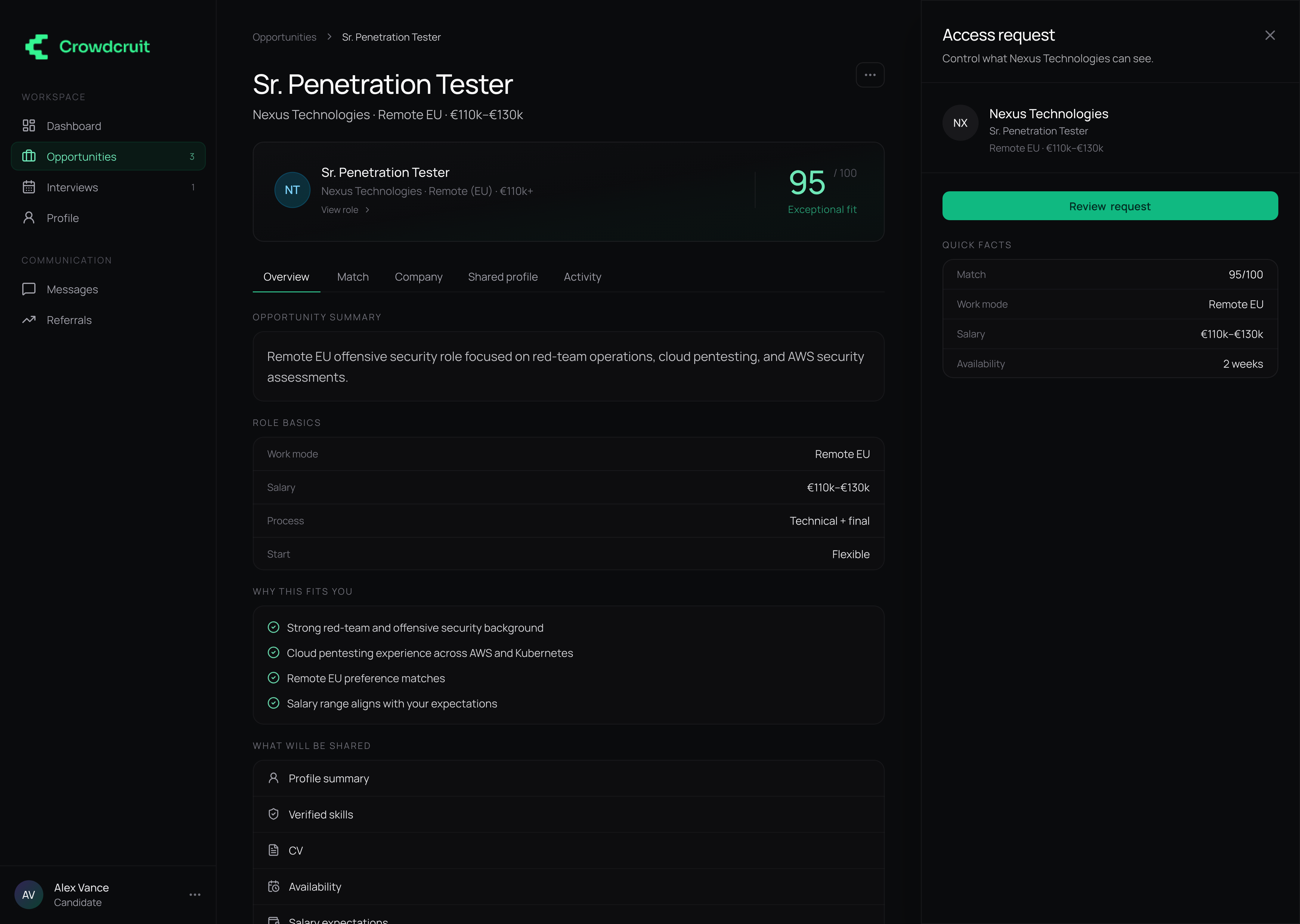Close the Access request panel
This screenshot has width=1300, height=924.
click(1270, 35)
